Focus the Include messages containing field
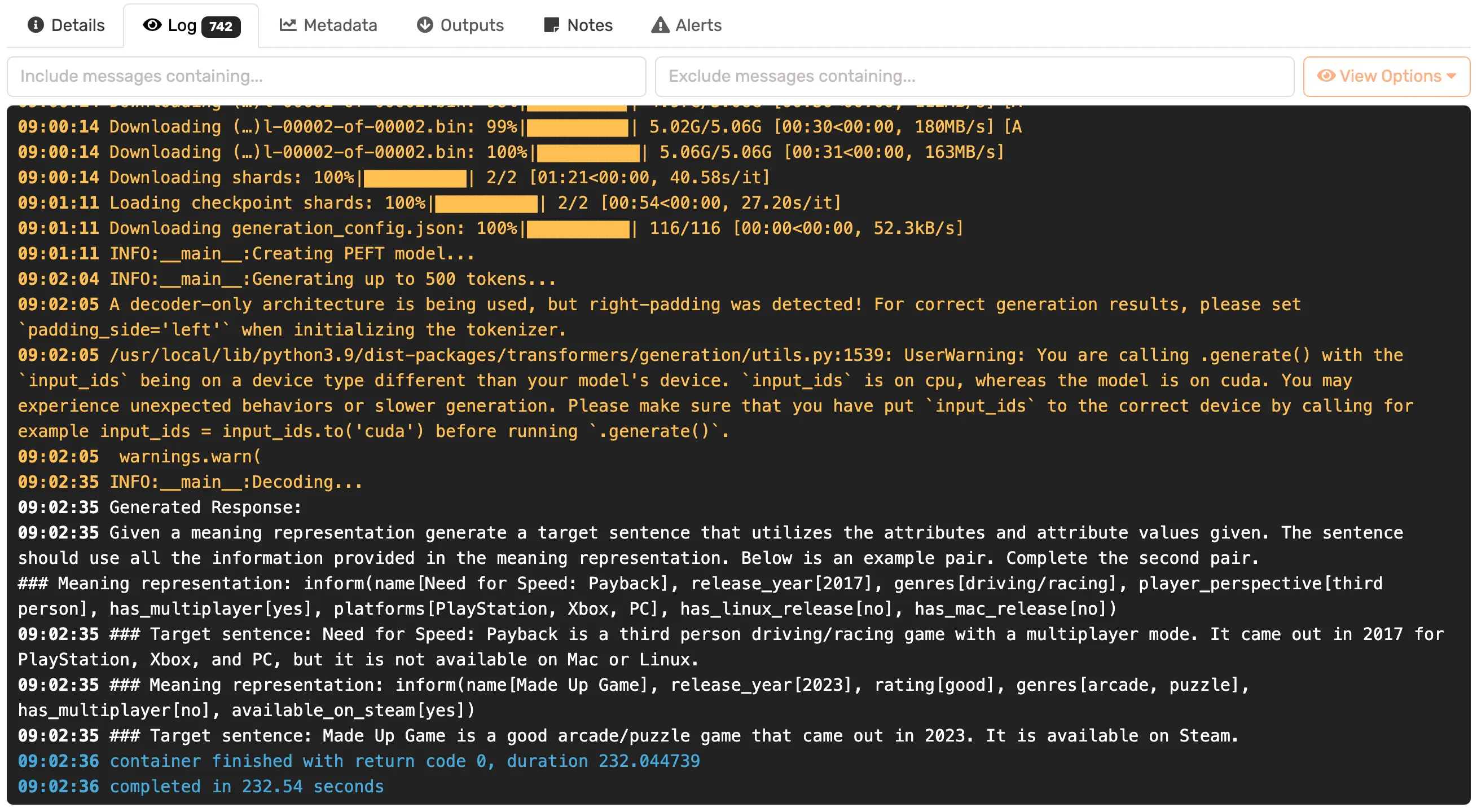Screen dimensions: 1477x812 [326, 76]
